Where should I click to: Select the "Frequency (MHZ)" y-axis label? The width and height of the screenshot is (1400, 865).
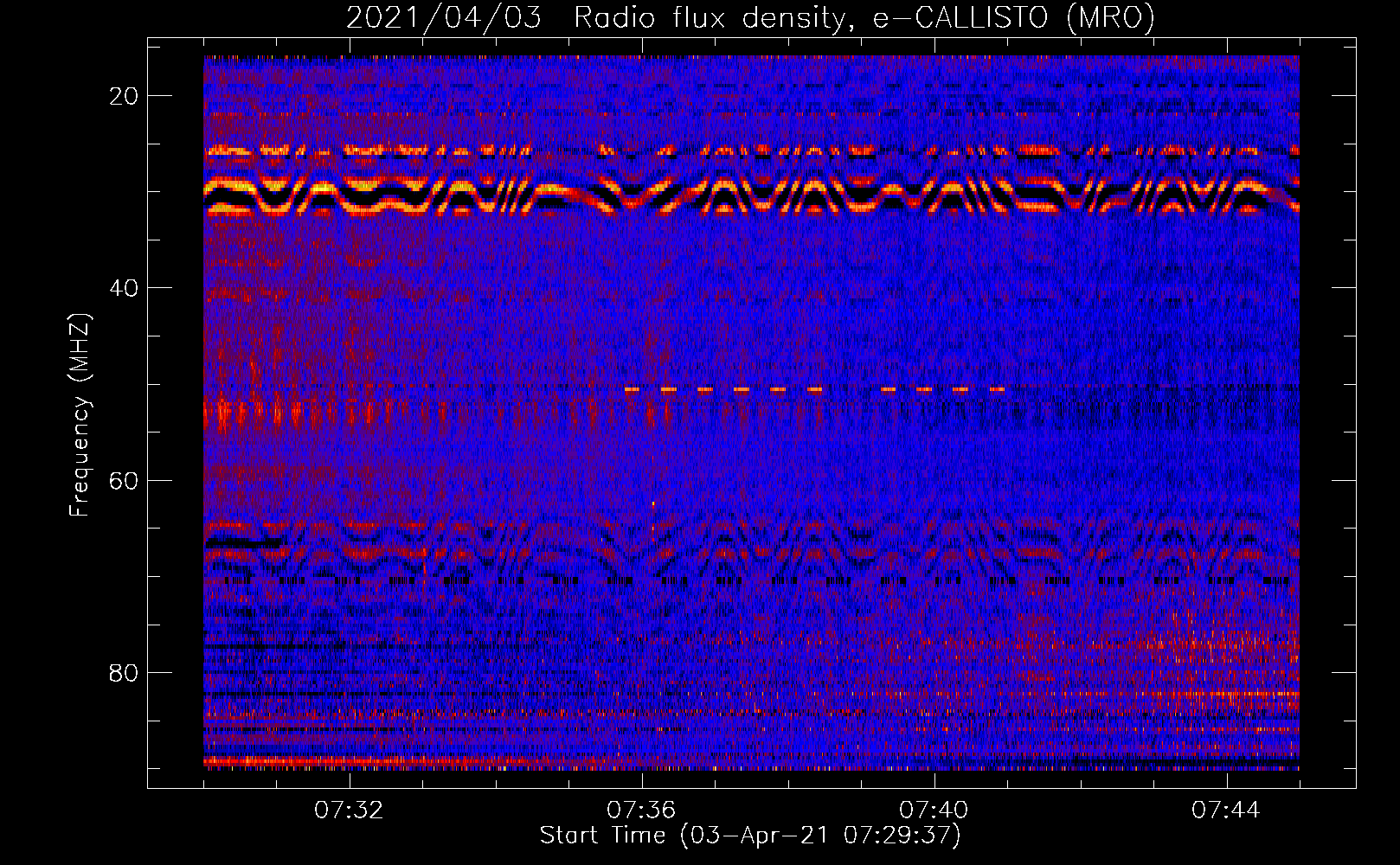pos(80,415)
